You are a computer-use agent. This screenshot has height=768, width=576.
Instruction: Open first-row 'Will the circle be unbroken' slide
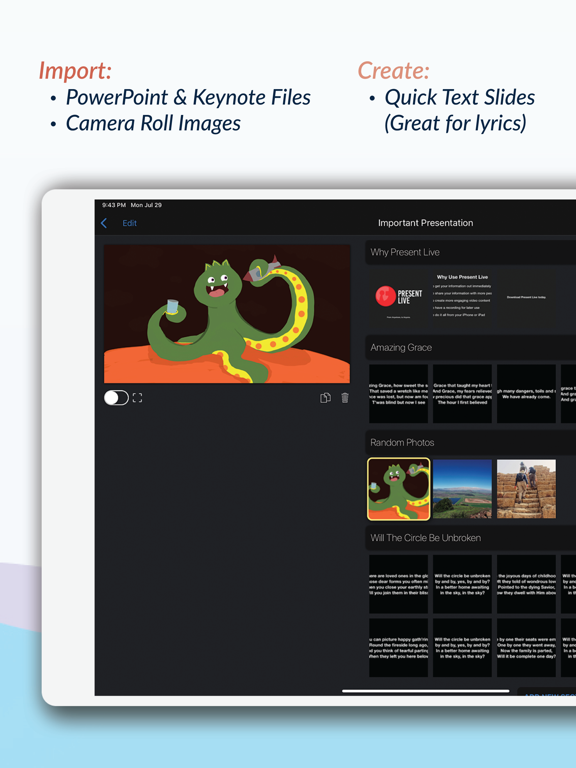tap(462, 584)
